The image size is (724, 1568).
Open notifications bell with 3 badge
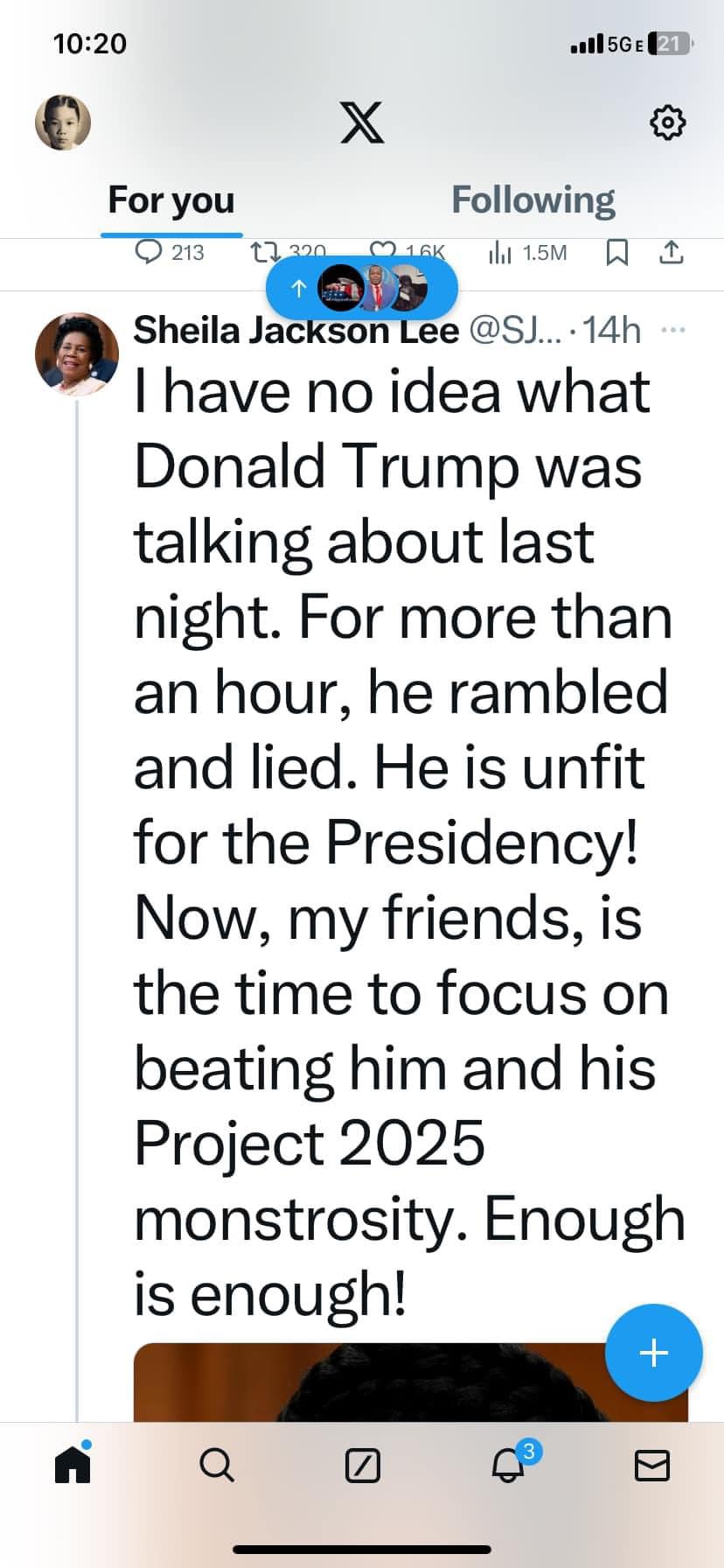508,1465
